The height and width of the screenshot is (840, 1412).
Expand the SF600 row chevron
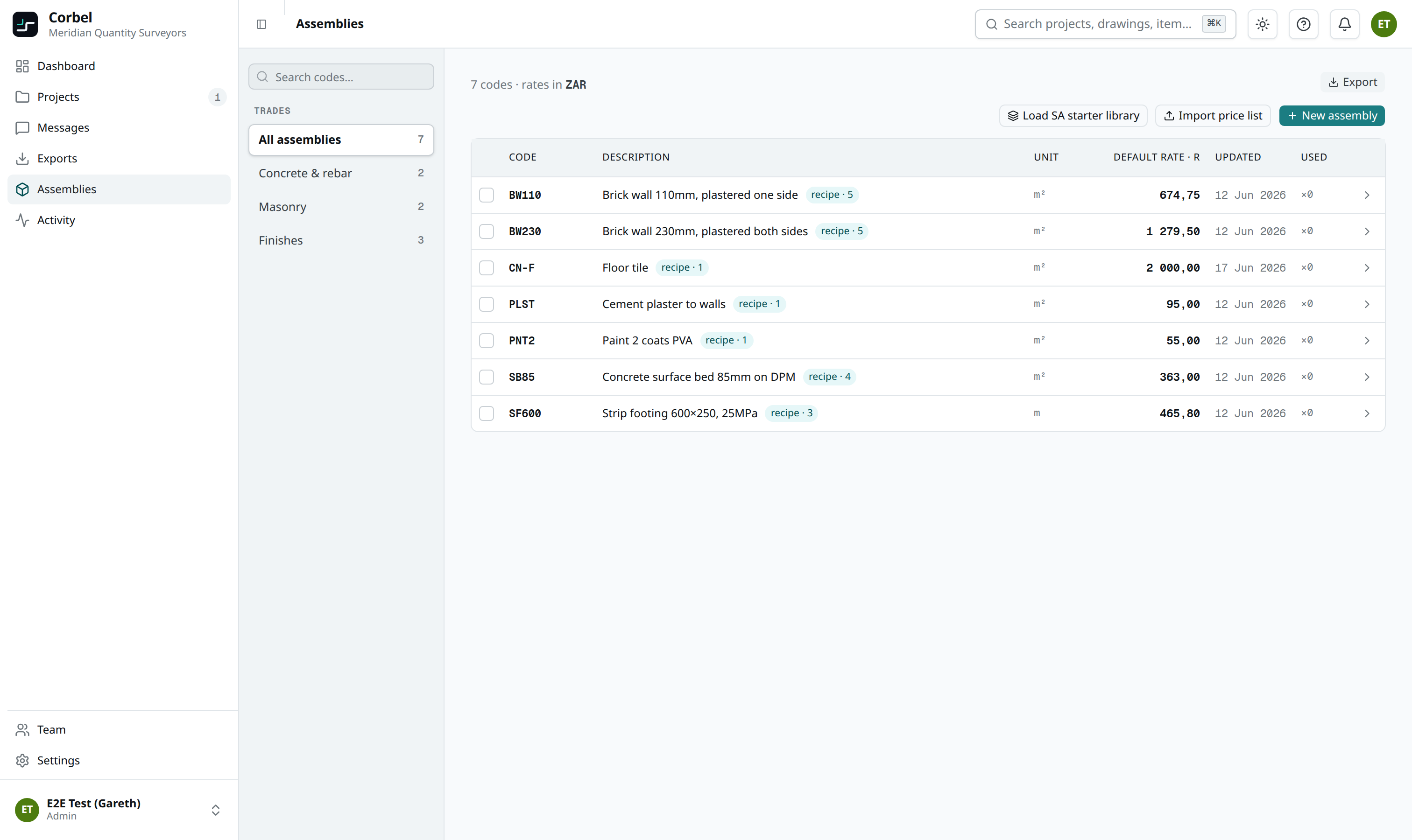(x=1367, y=414)
